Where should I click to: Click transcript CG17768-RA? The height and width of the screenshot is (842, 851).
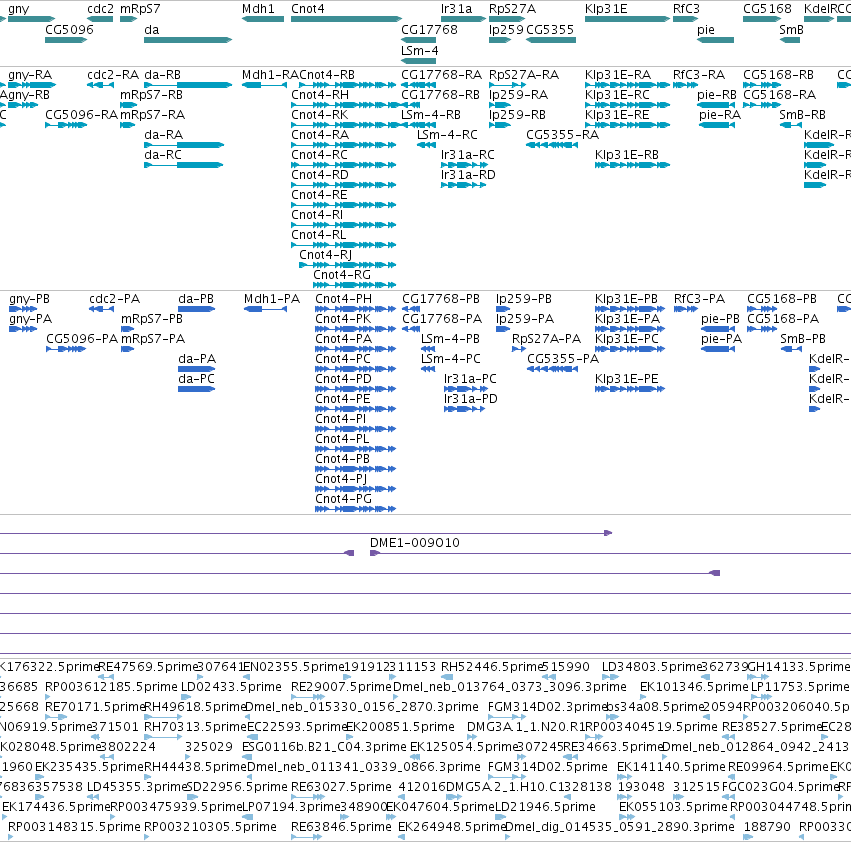tap(441, 74)
